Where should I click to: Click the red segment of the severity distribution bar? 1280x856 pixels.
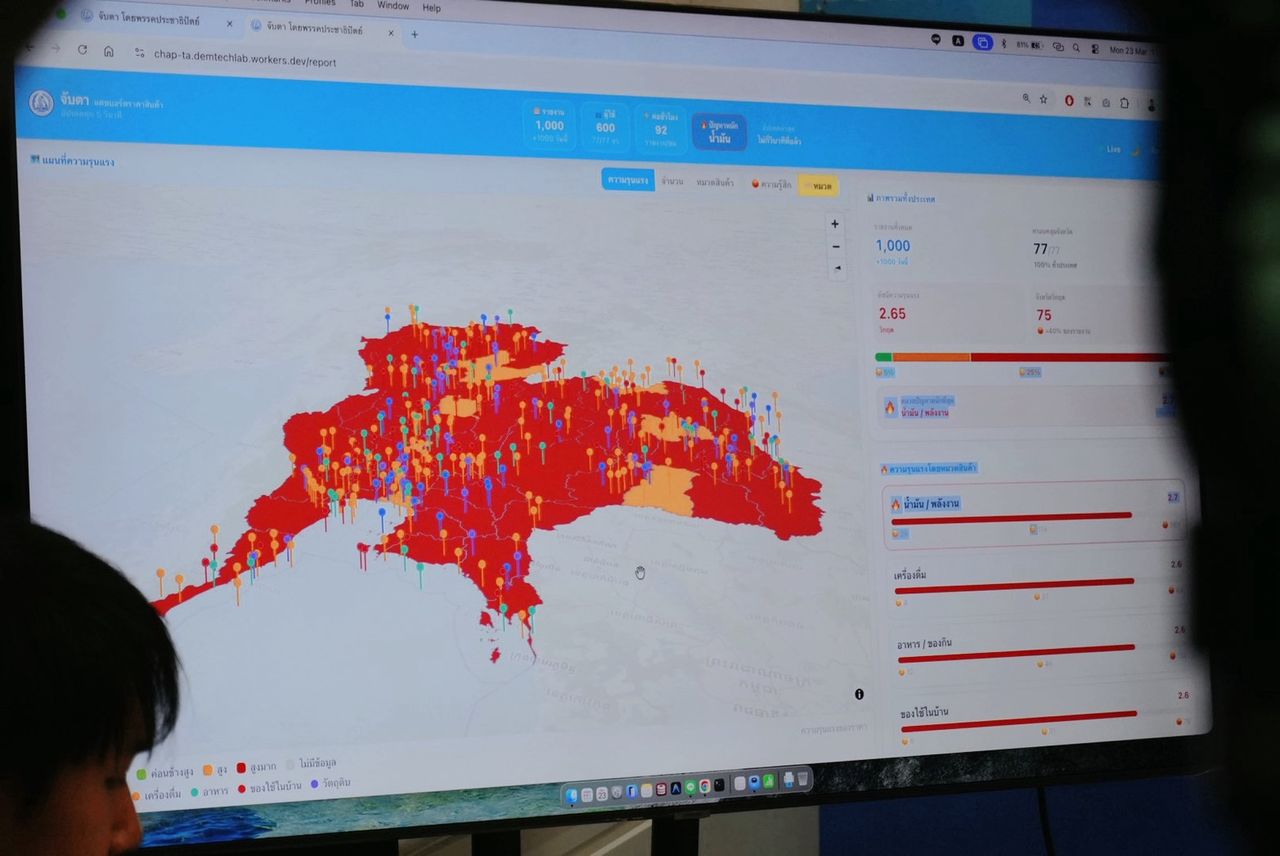(x=1070, y=357)
